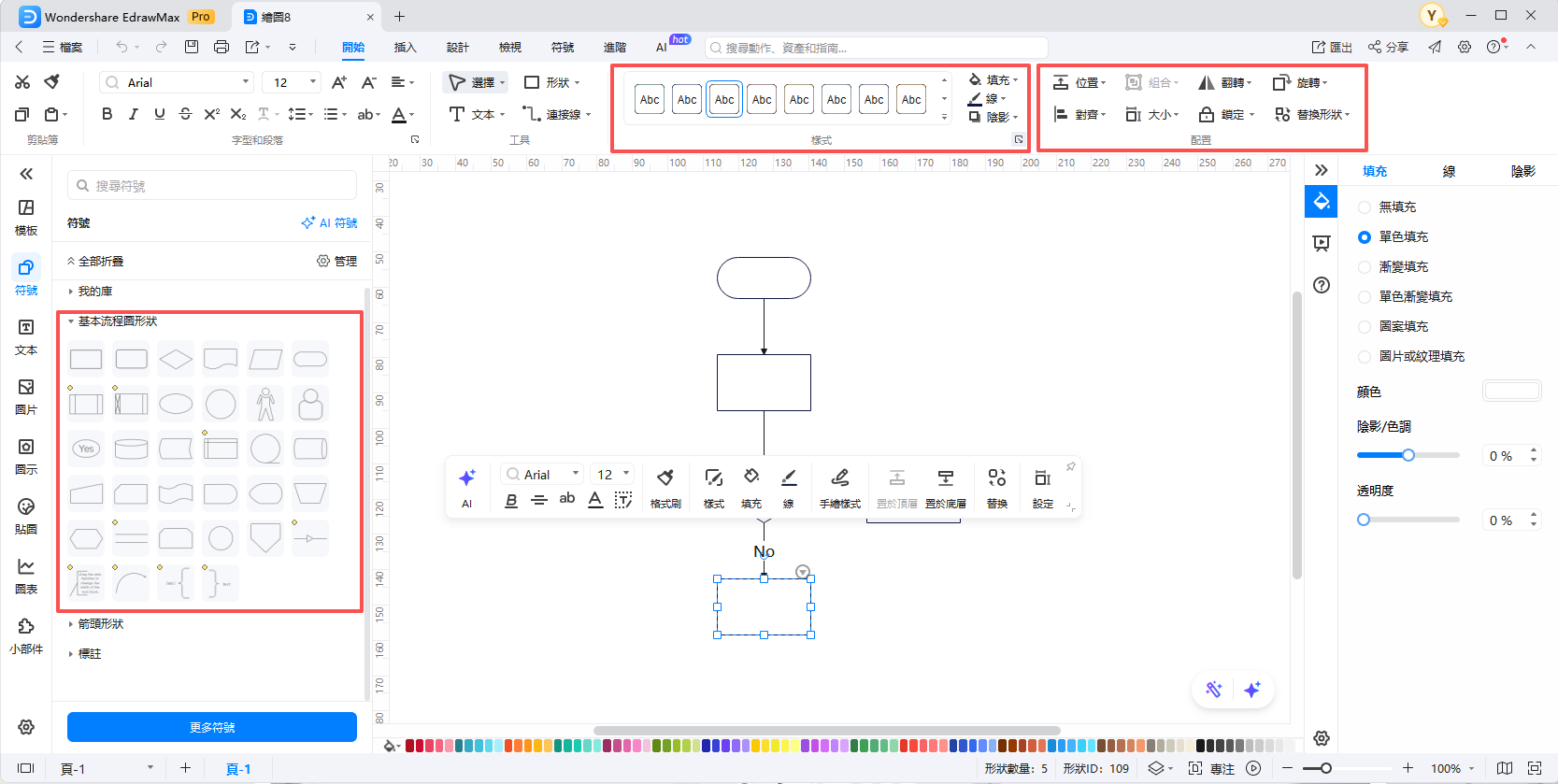Expand the 箭頭形狀 shape category
Viewport: 1558px width, 784px height.
101,623
